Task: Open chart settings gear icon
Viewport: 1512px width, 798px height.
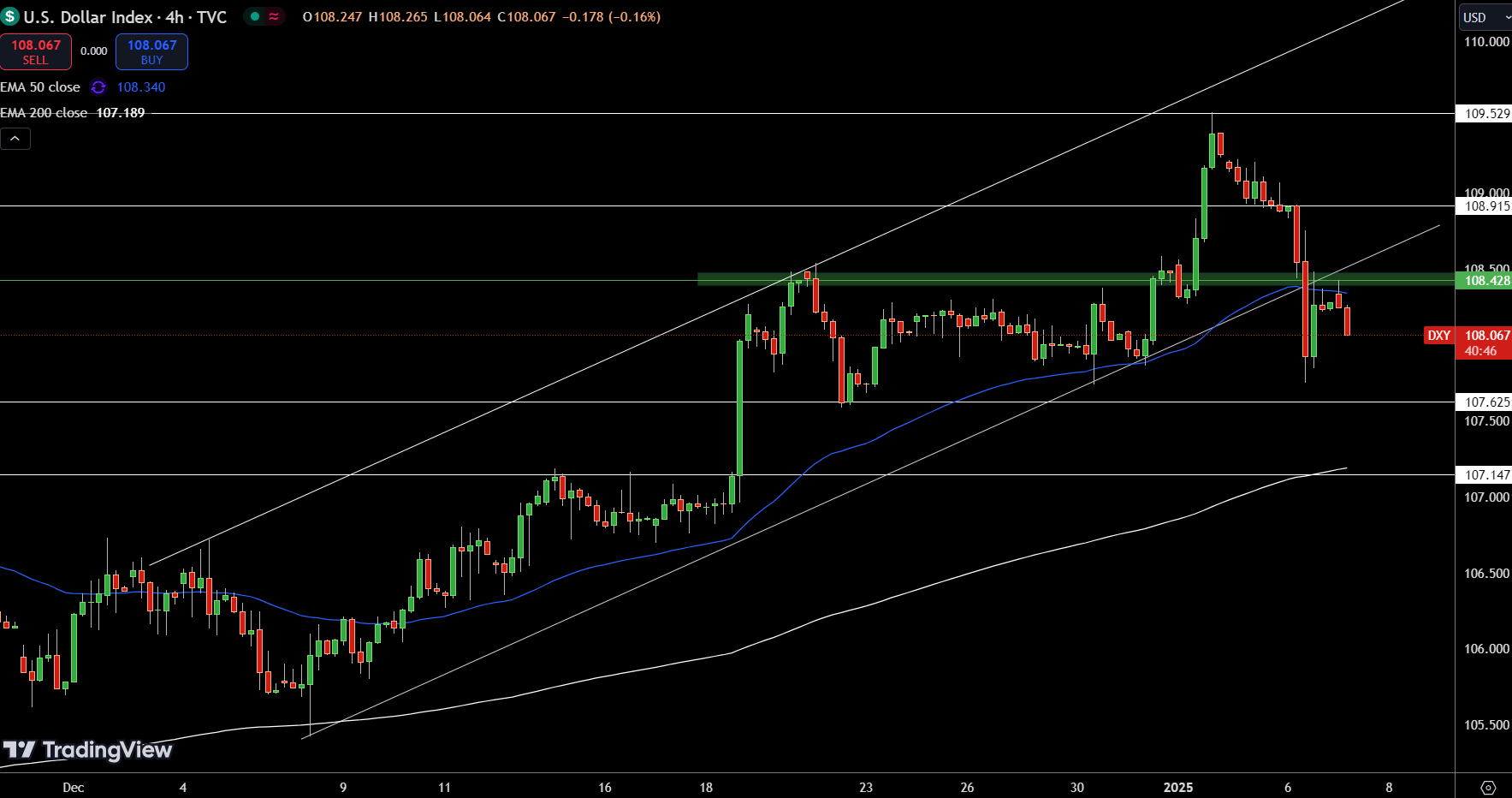Action: pyautogui.click(x=1488, y=788)
